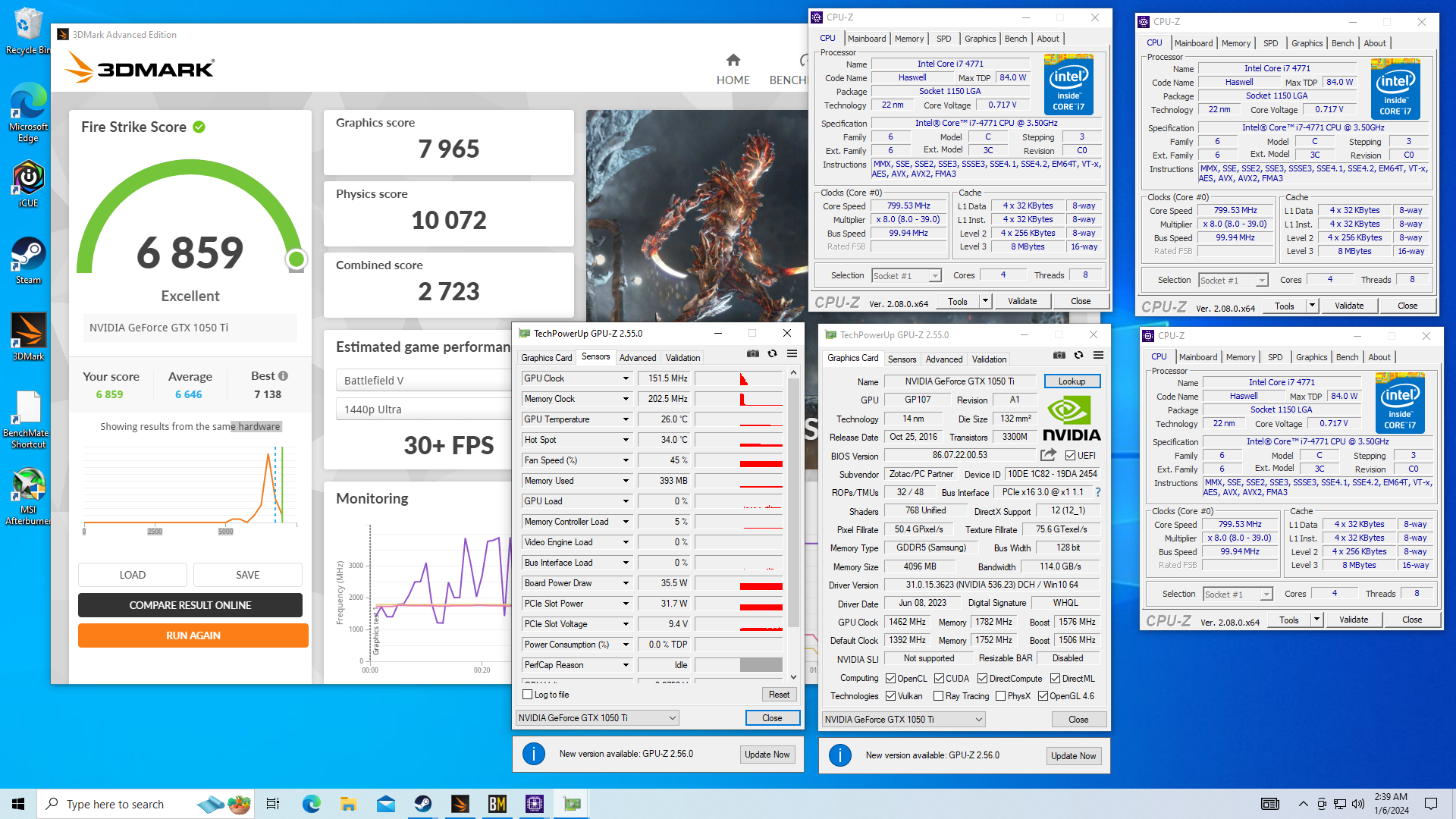Click Validate in top-left CPU-Z window
Viewport: 1456px width, 819px height.
[1021, 301]
